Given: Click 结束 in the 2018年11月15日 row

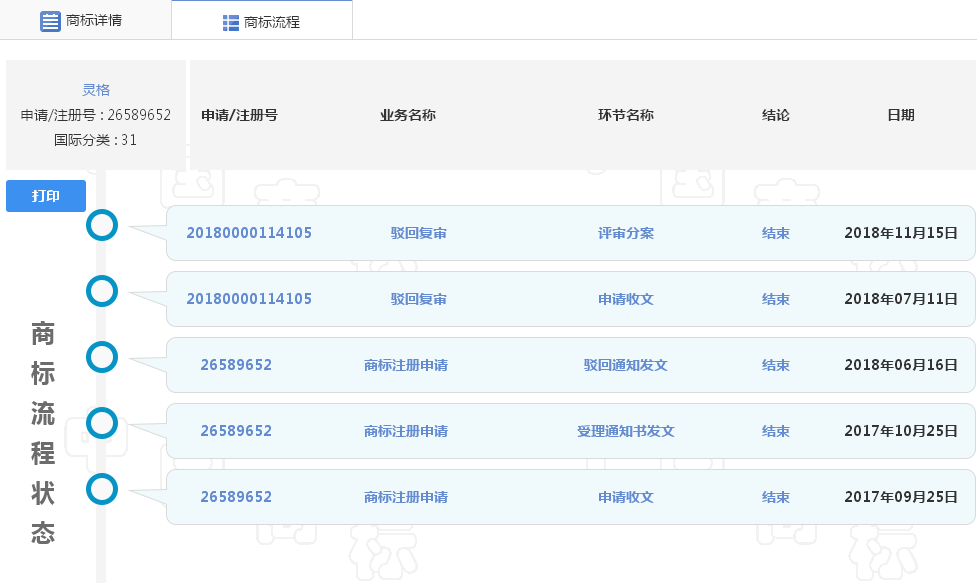Looking at the screenshot, I should (775, 233).
